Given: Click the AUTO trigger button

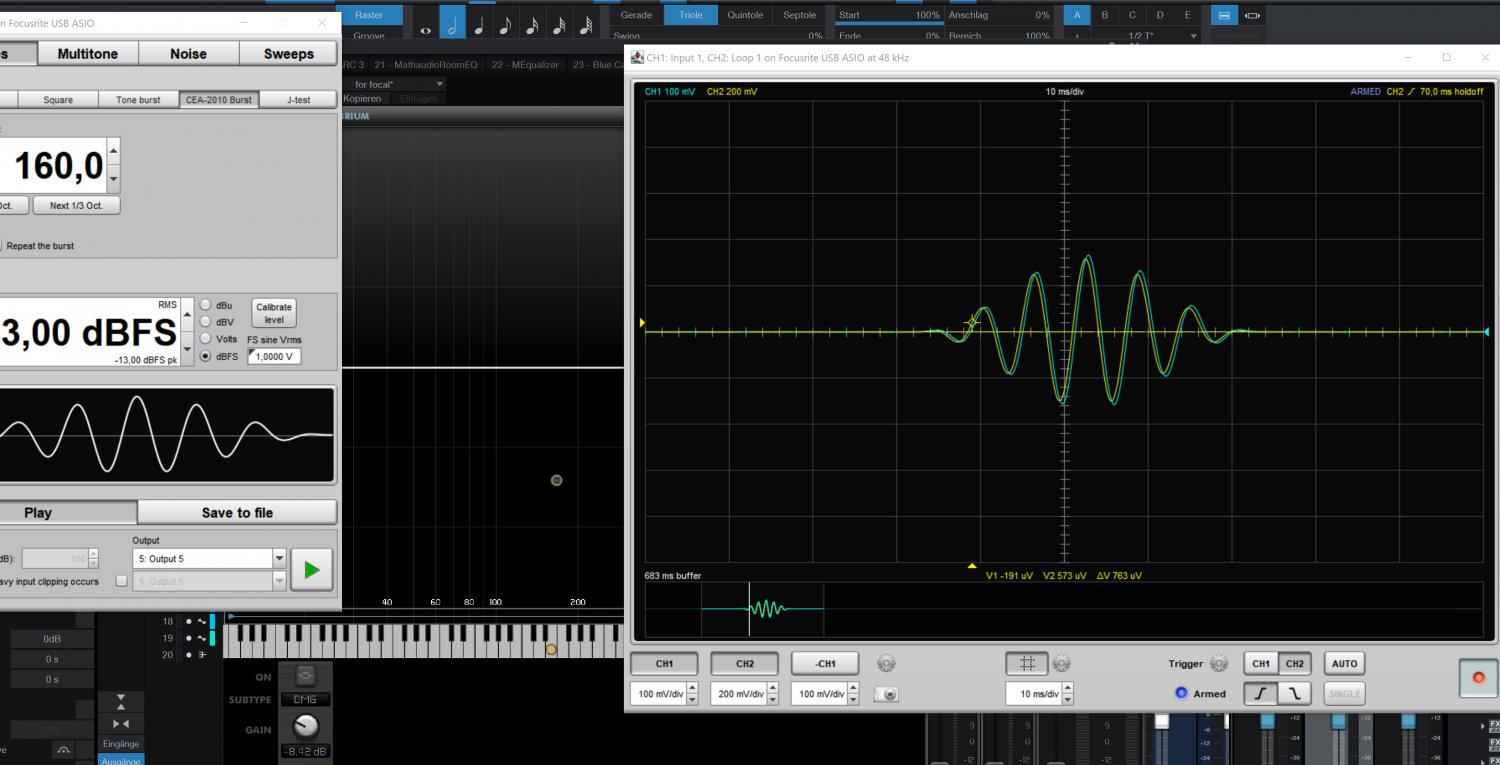Looking at the screenshot, I should point(1345,663).
